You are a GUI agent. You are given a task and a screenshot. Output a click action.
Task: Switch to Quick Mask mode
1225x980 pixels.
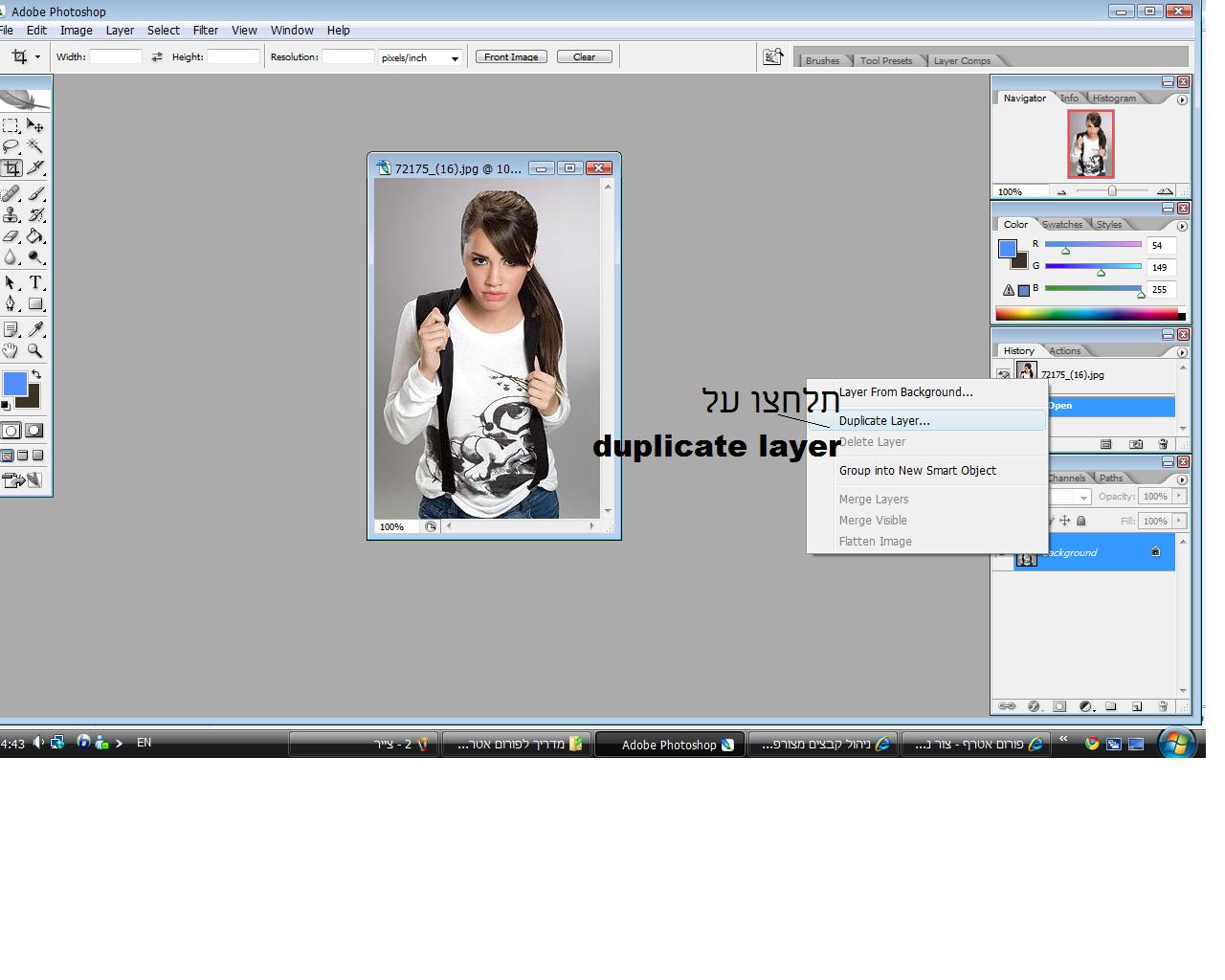coord(33,431)
